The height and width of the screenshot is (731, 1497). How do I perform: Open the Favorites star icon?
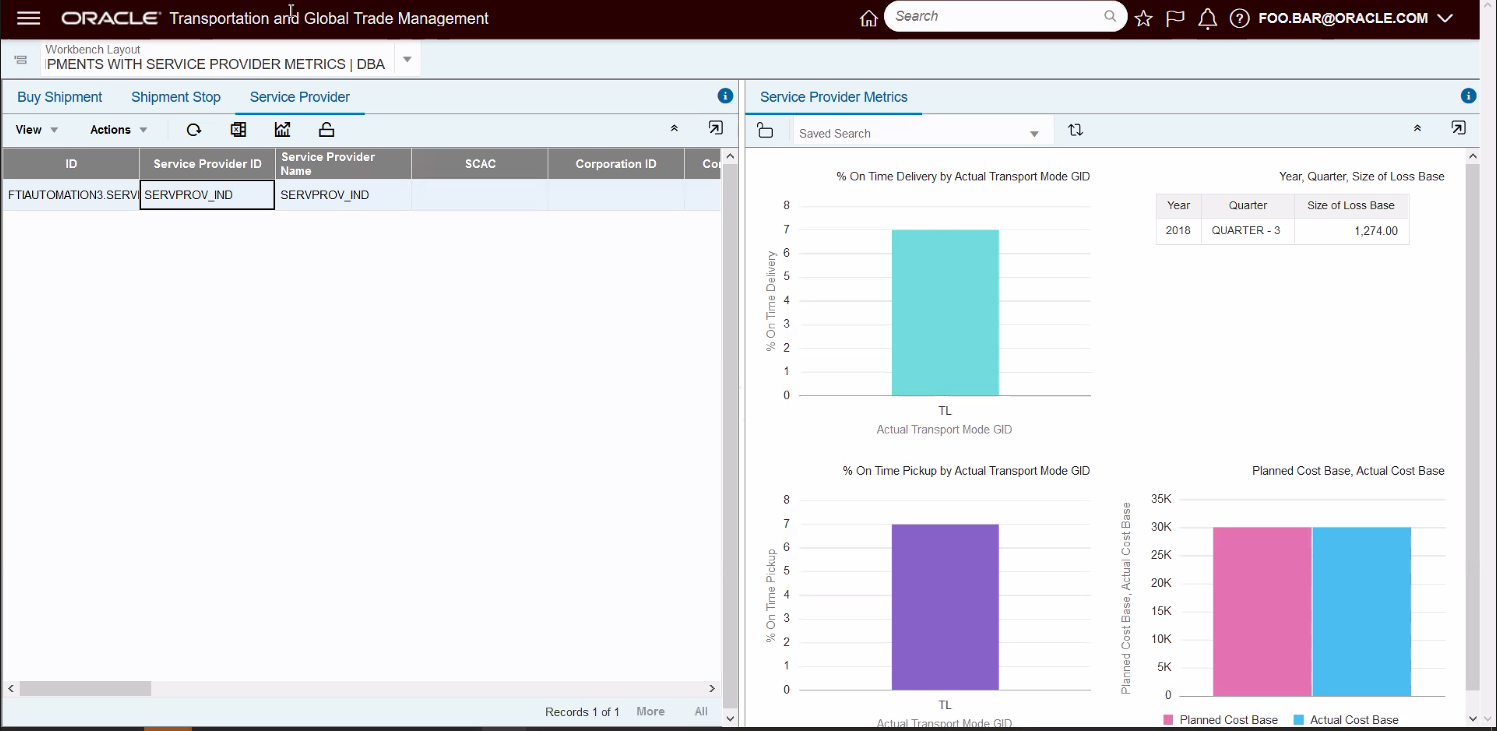tap(1144, 18)
